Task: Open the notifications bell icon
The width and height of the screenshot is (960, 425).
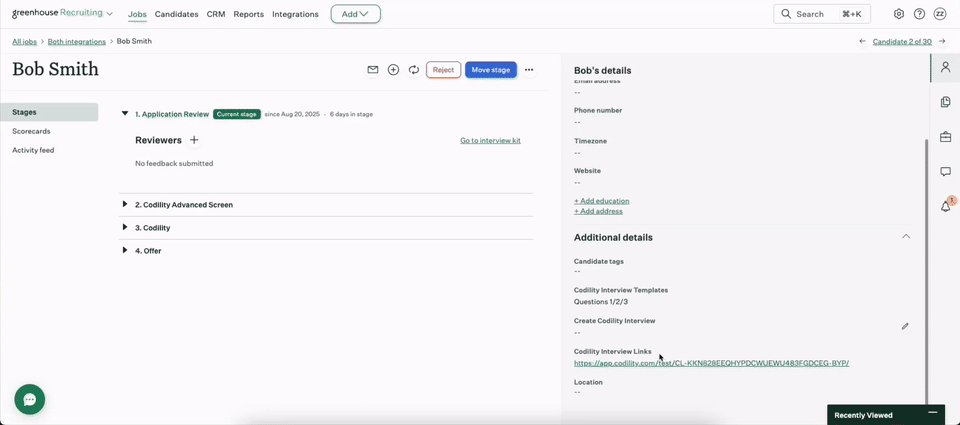Action: click(946, 206)
